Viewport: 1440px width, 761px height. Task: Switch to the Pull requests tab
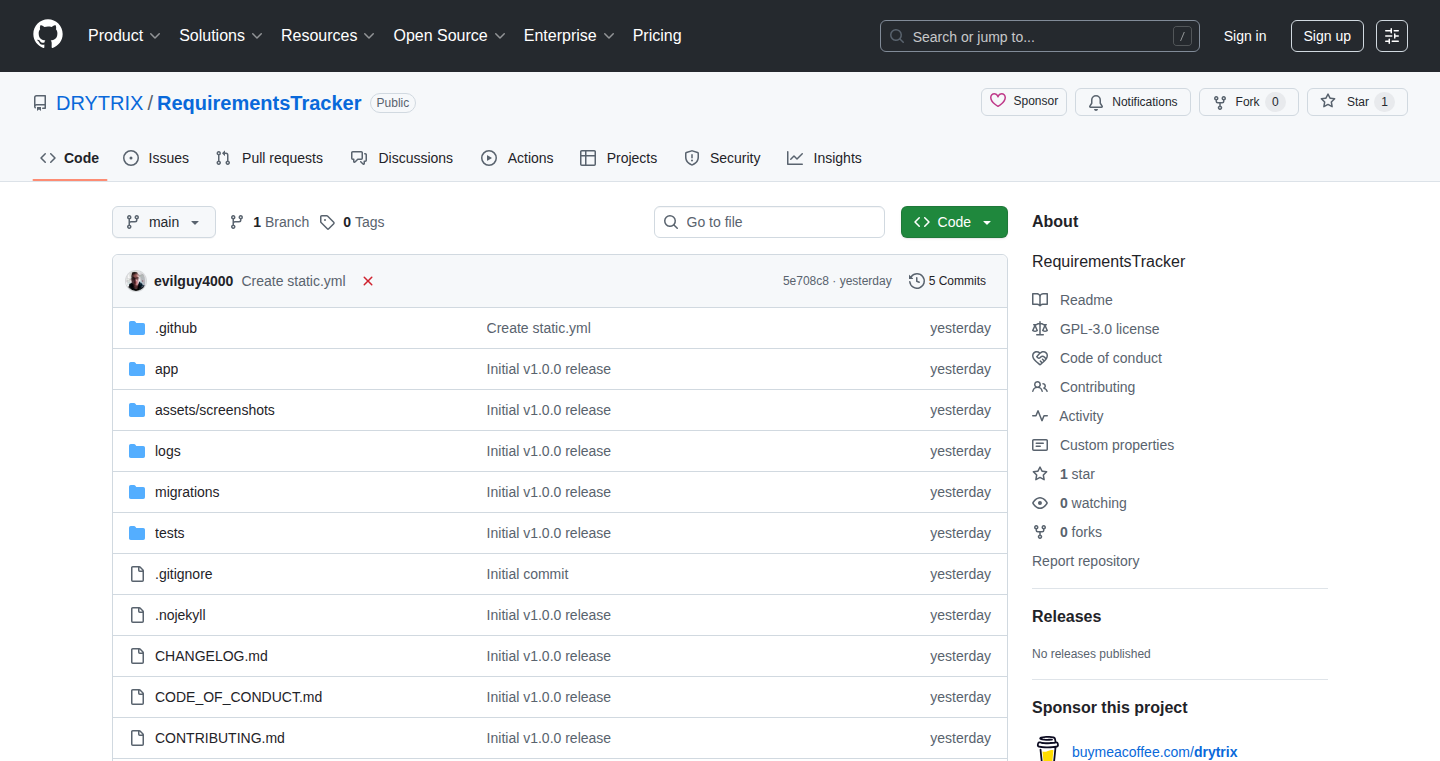pyautogui.click(x=269, y=158)
